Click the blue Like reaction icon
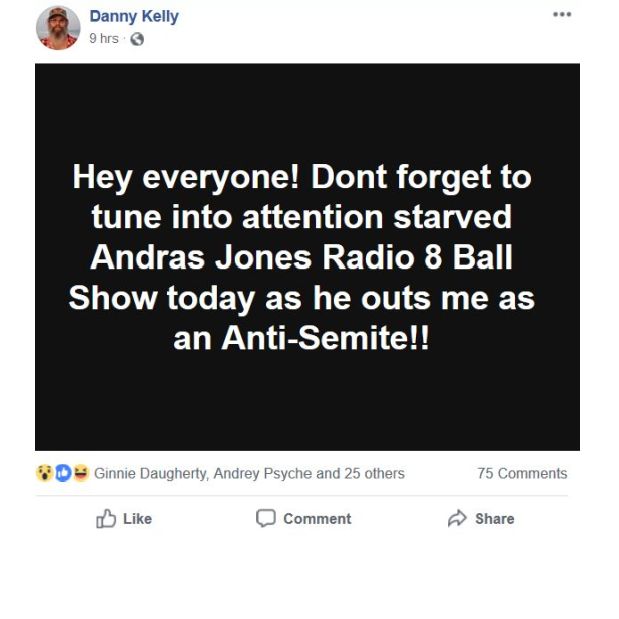 tap(63, 473)
